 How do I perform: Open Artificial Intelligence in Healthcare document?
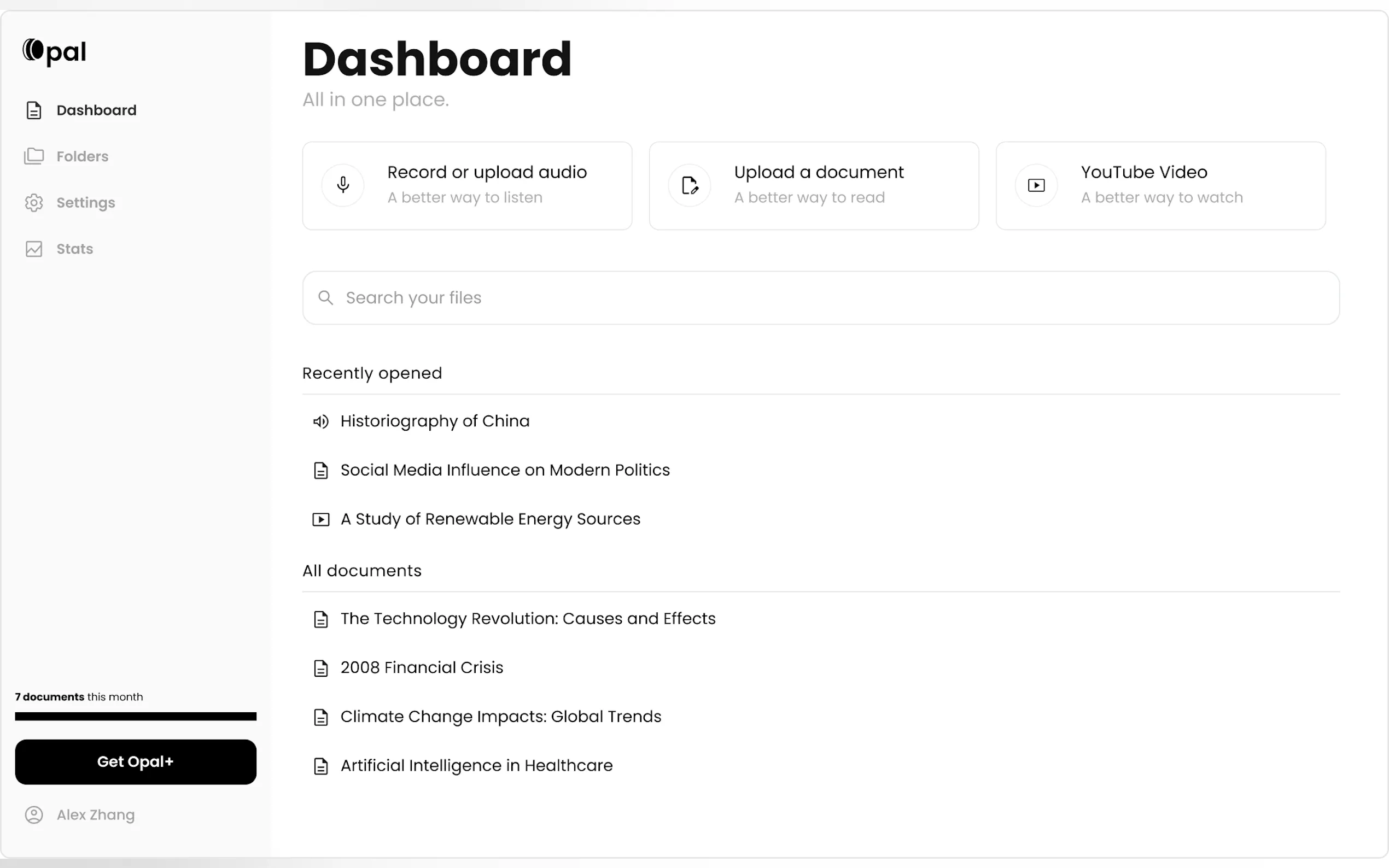pos(476,766)
